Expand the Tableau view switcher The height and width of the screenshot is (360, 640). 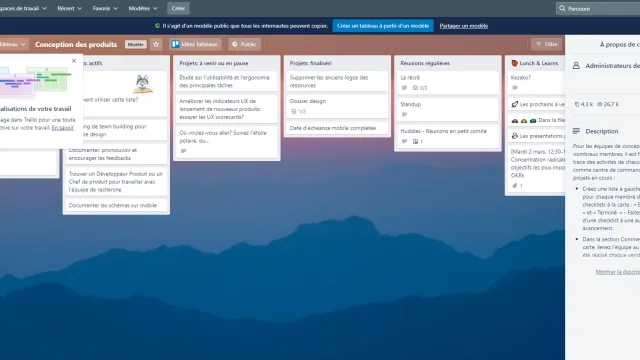pyautogui.click(x=13, y=44)
